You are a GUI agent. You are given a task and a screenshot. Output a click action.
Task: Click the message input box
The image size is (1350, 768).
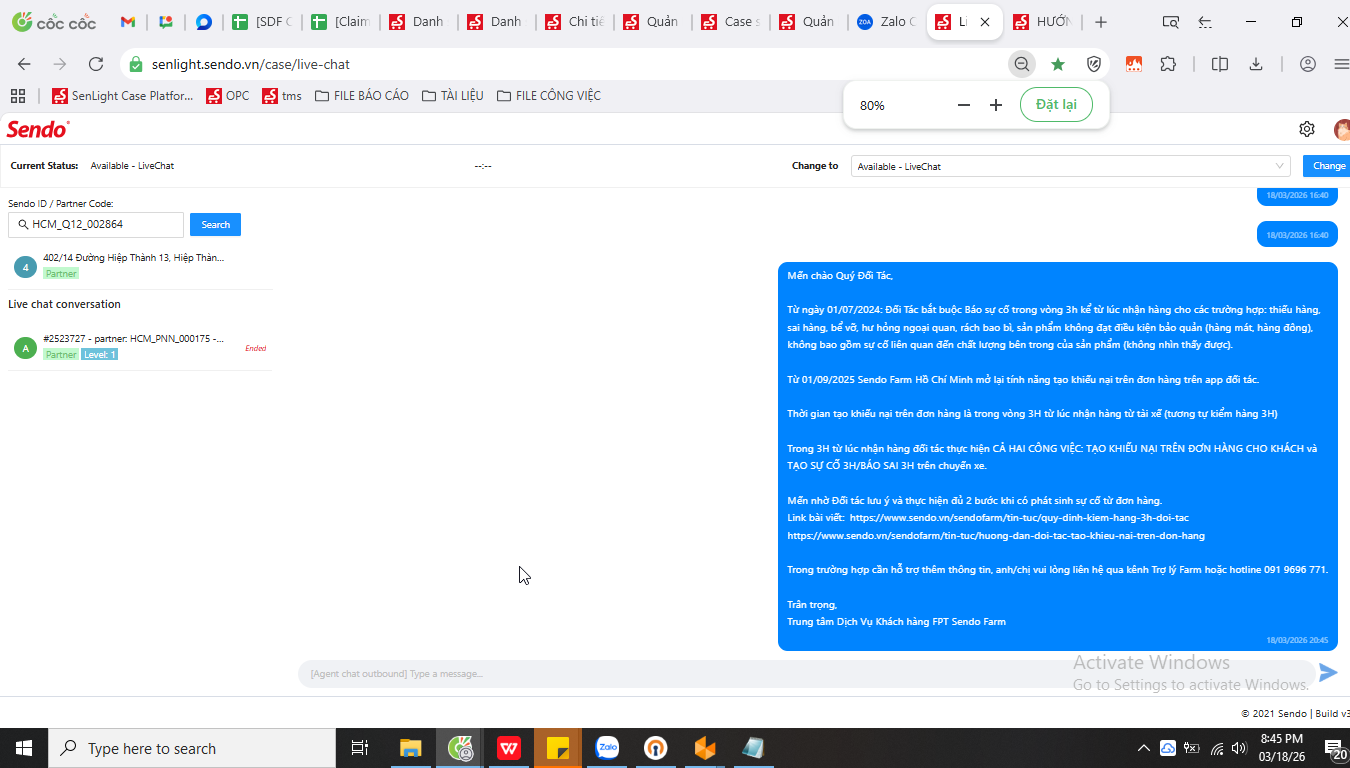806,674
